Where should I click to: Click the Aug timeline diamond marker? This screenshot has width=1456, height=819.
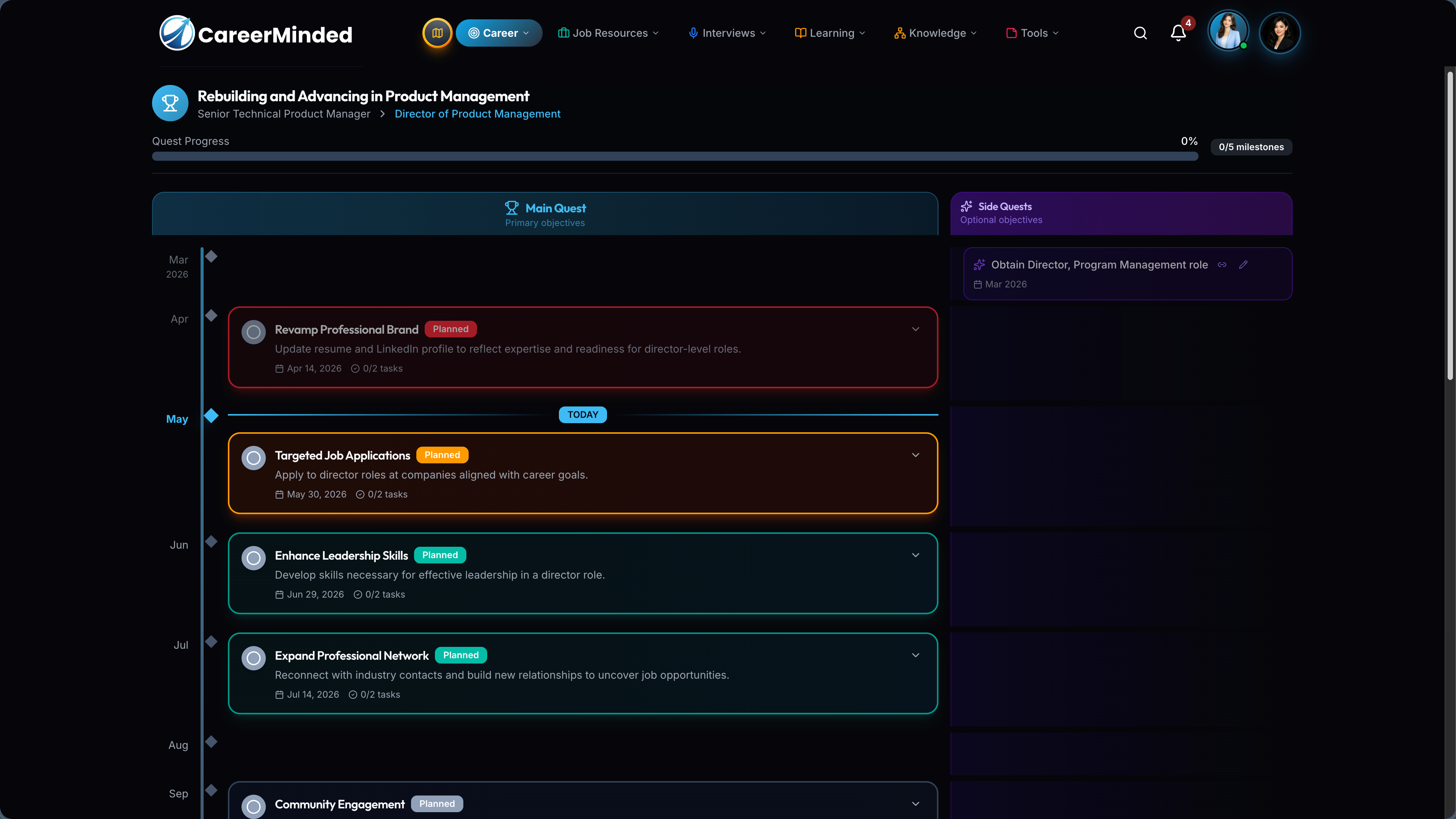212,742
